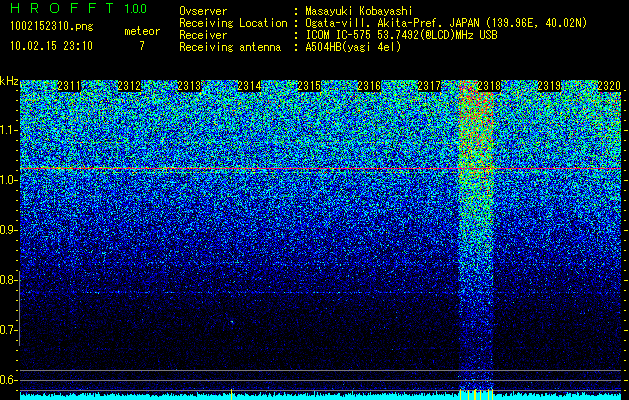This screenshot has width=629, height=400.
Task: Click the 'meteor' label
Action: pos(142,31)
